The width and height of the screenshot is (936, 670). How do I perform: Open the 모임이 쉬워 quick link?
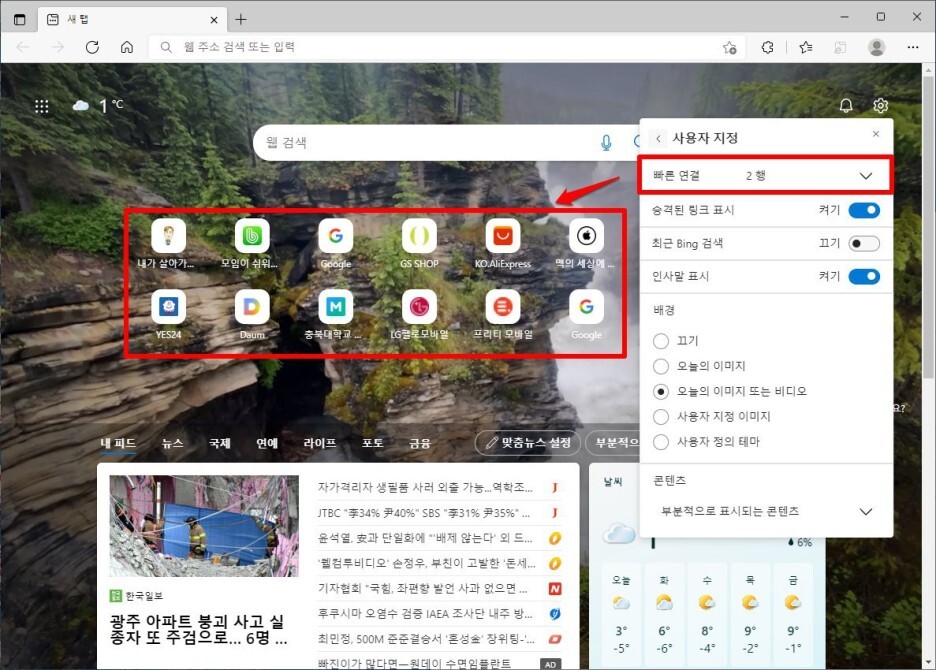tap(252, 244)
